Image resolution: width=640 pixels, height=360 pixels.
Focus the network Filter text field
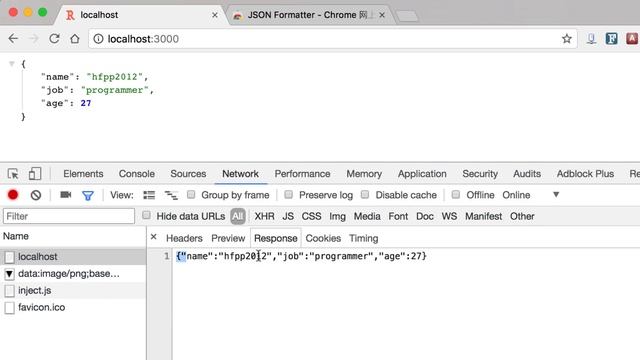coord(69,216)
